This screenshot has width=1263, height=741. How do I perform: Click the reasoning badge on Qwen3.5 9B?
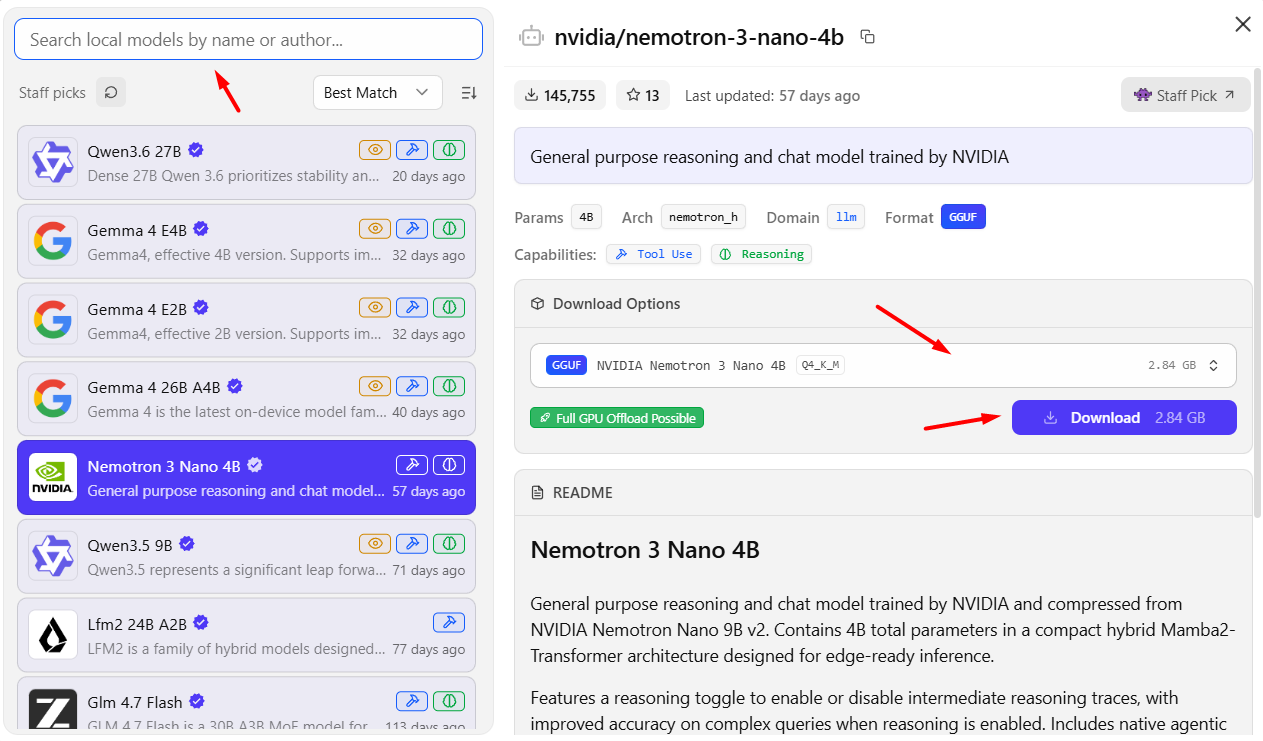click(449, 544)
